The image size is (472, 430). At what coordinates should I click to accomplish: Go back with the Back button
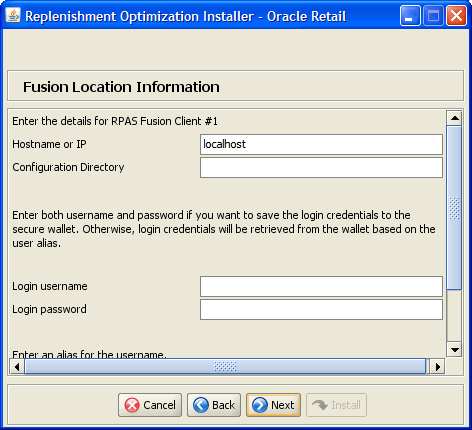214,405
